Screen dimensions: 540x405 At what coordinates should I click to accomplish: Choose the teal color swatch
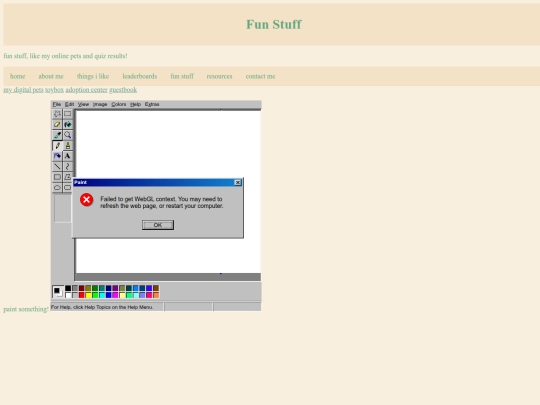(102, 288)
